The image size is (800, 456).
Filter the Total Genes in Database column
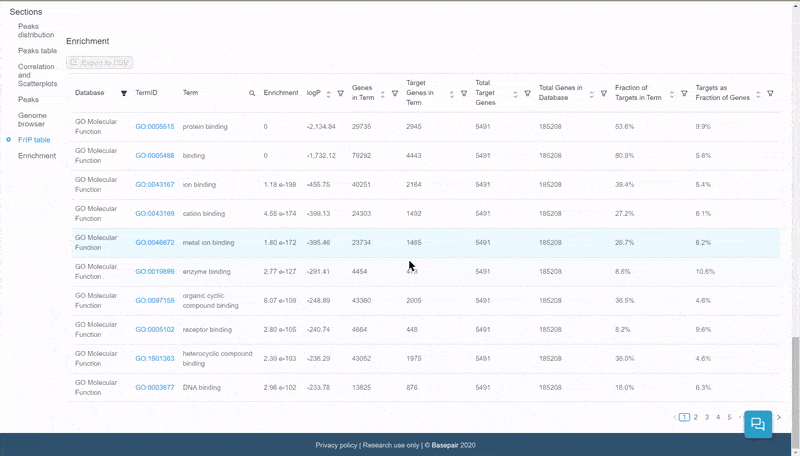click(604, 93)
